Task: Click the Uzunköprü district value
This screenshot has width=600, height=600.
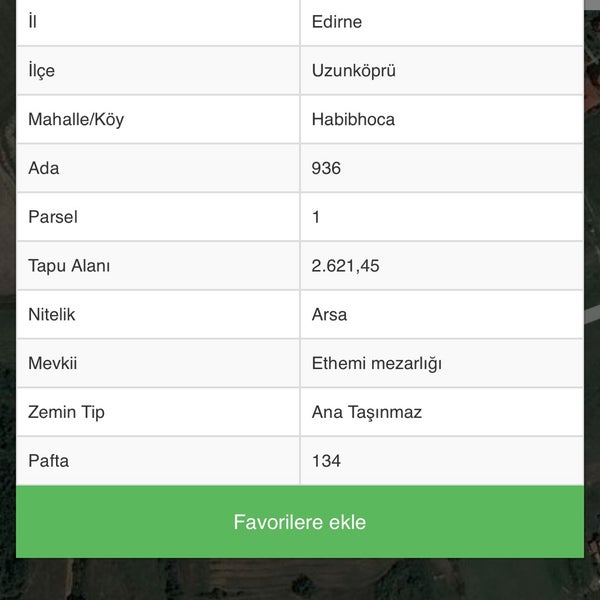Action: (354, 71)
